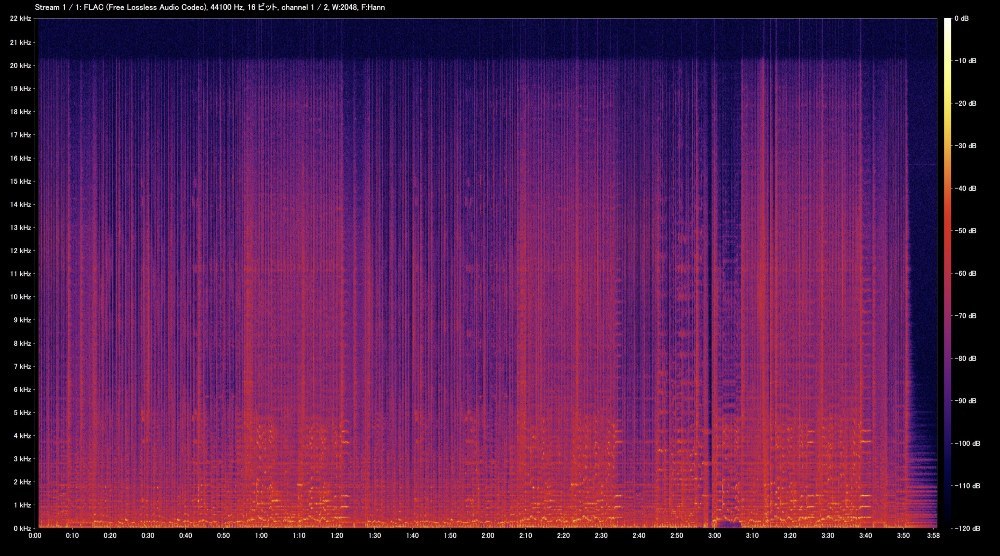Click the "11 kHz" frequency label
Screen dimensions: 1000x556
(20, 274)
